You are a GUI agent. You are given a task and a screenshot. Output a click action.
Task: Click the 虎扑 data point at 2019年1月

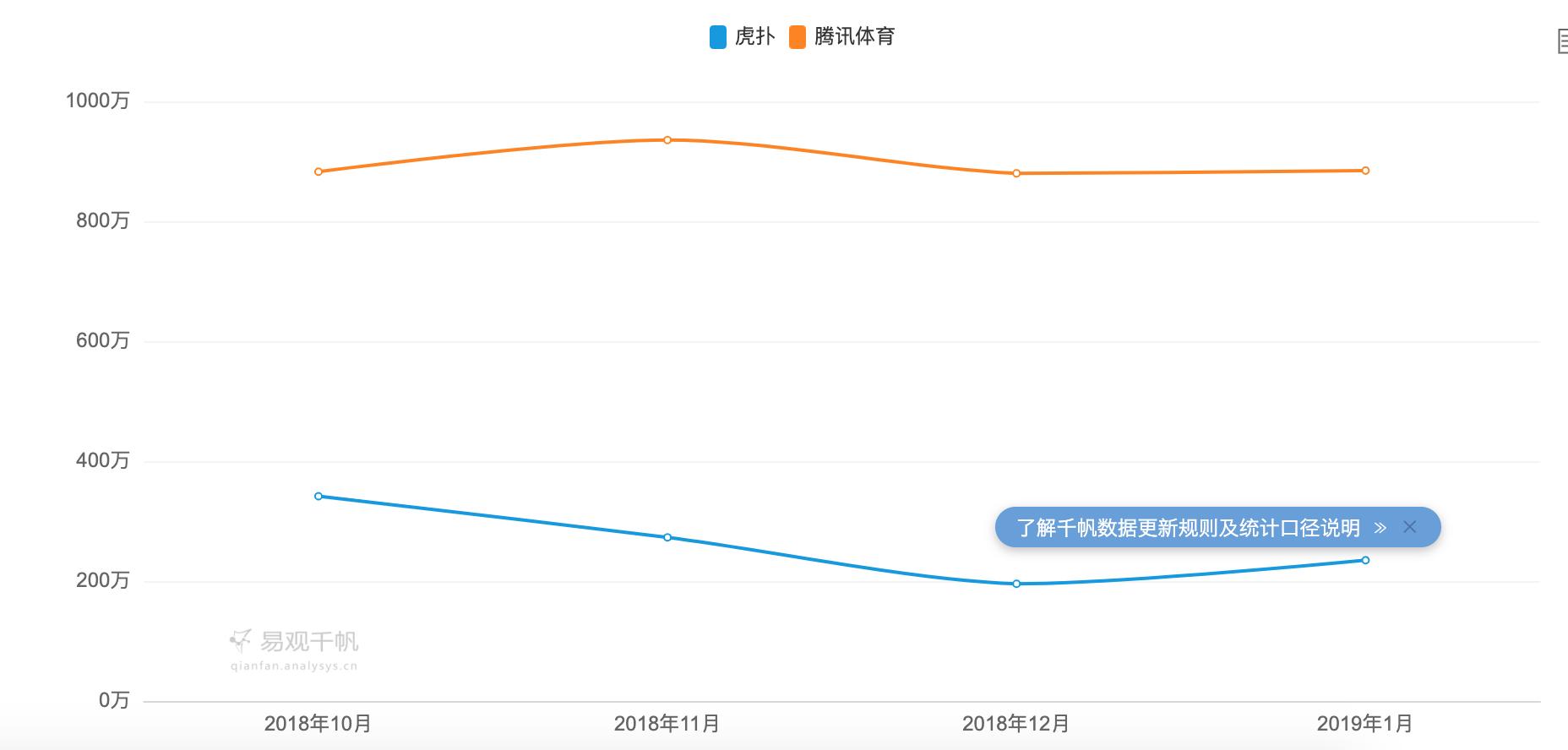point(1365,560)
